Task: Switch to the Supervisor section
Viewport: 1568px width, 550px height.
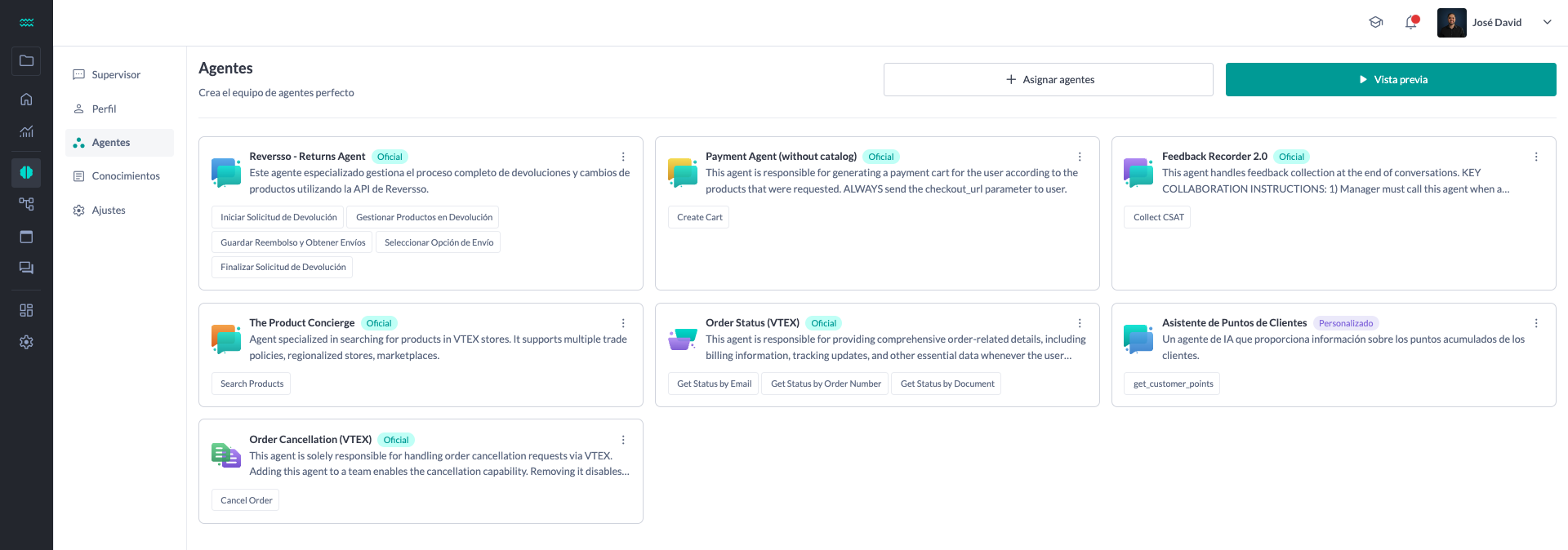Action: [x=116, y=75]
